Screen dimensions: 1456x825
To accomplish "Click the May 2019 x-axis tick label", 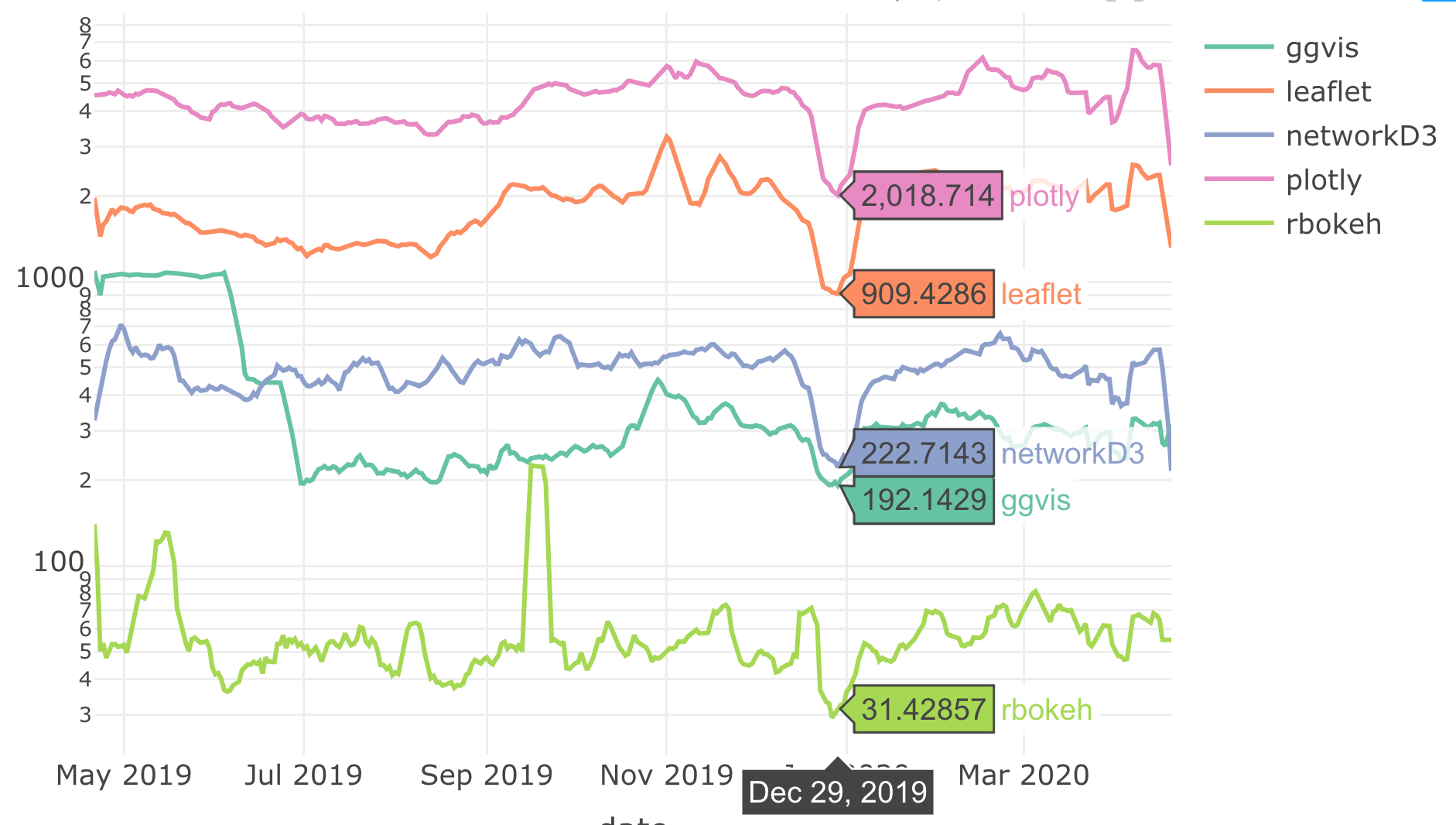I will pyautogui.click(x=124, y=775).
